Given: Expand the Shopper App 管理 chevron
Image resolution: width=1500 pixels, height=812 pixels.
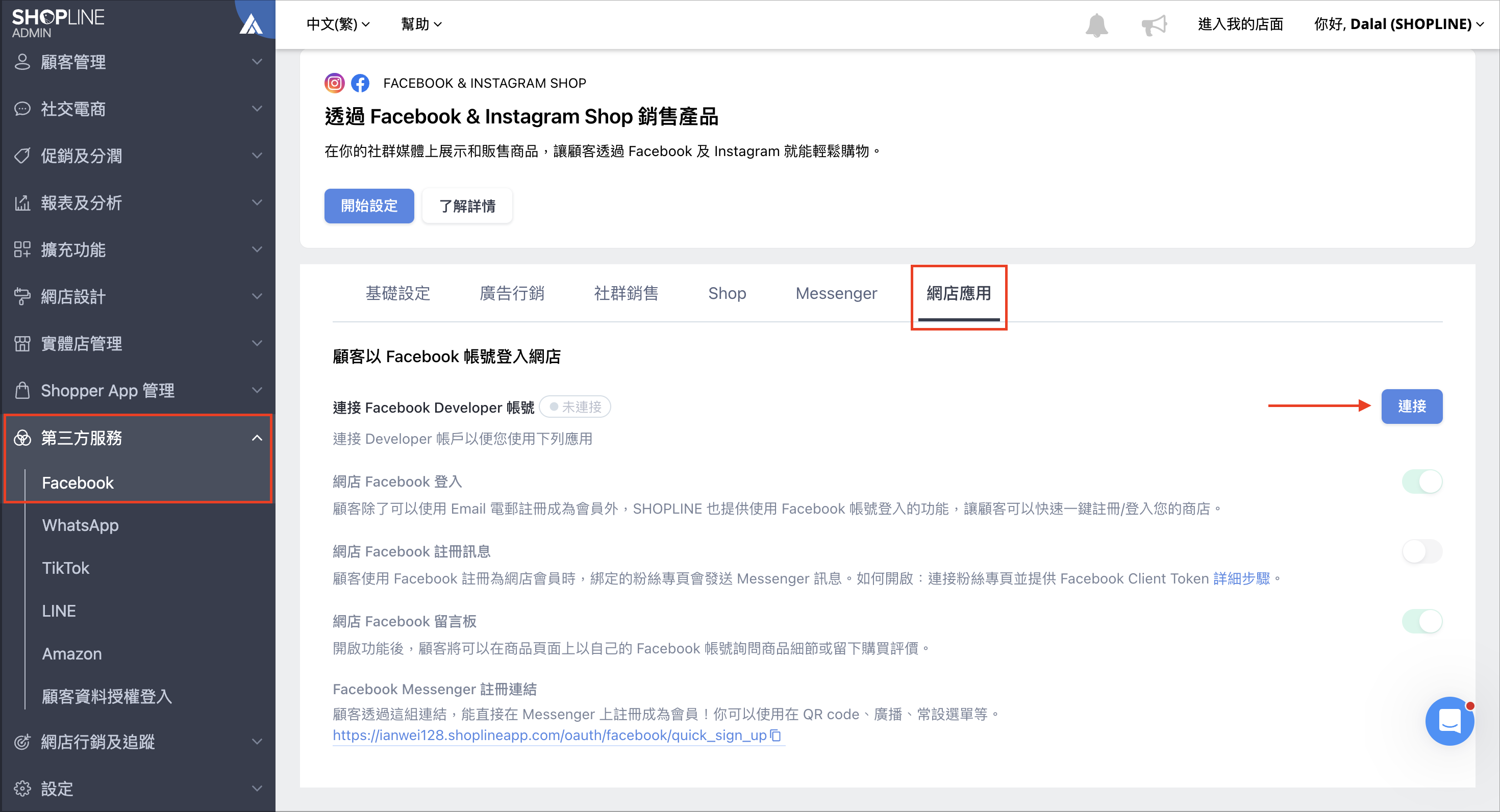Looking at the screenshot, I should 257,390.
